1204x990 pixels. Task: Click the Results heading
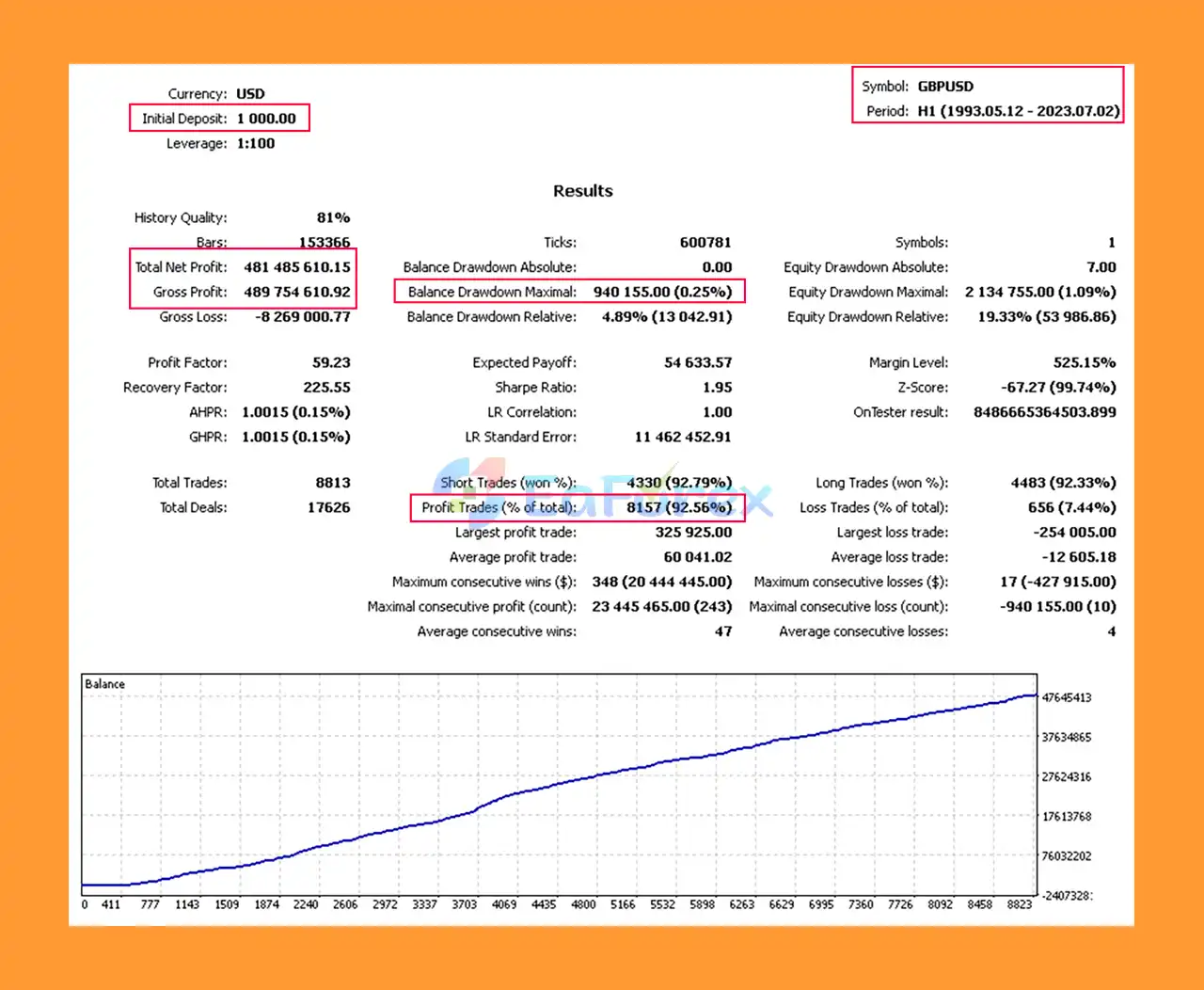pos(582,191)
